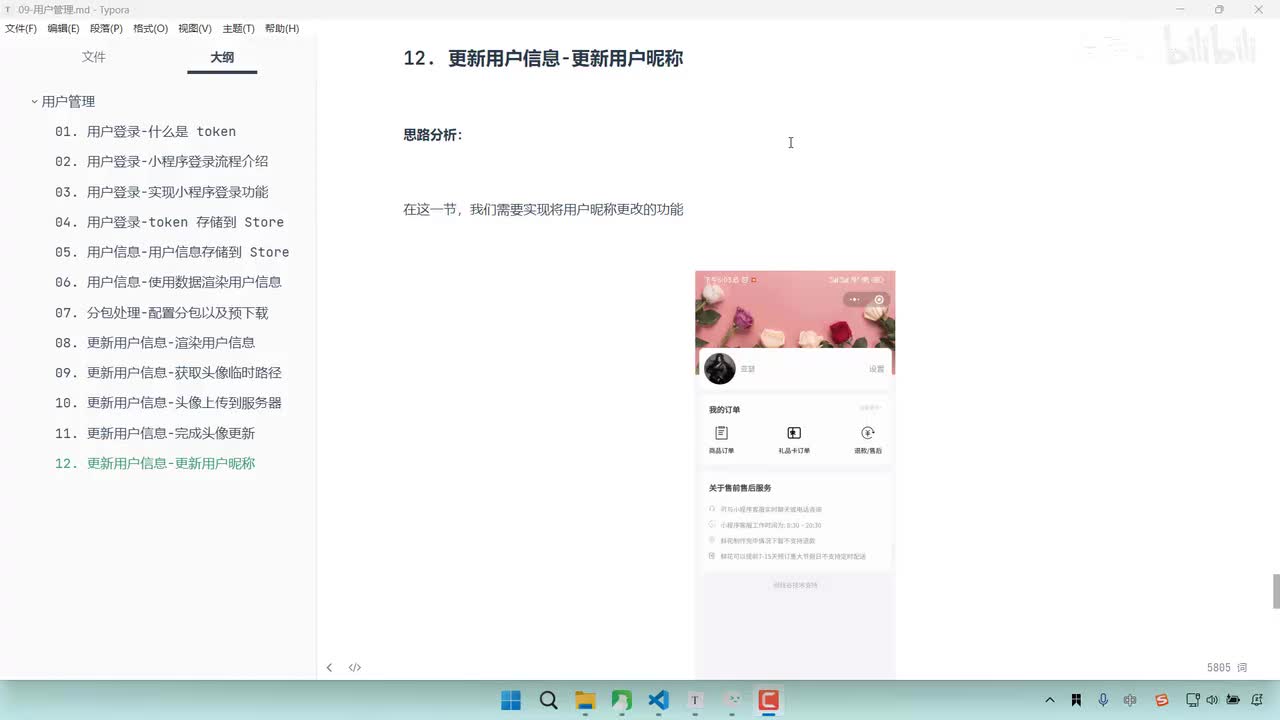Open the 帮助(H) menu
1280x720 pixels.
[282, 29]
